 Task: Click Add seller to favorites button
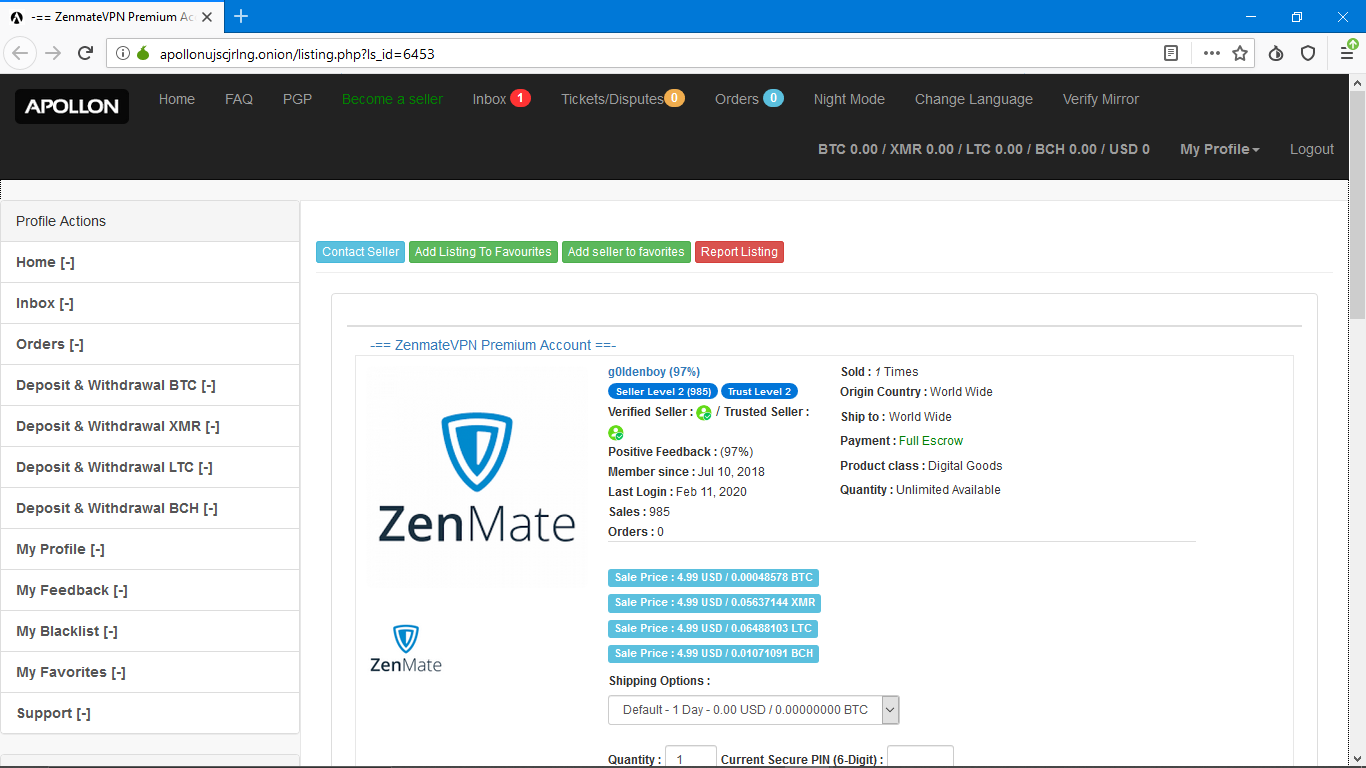point(626,252)
